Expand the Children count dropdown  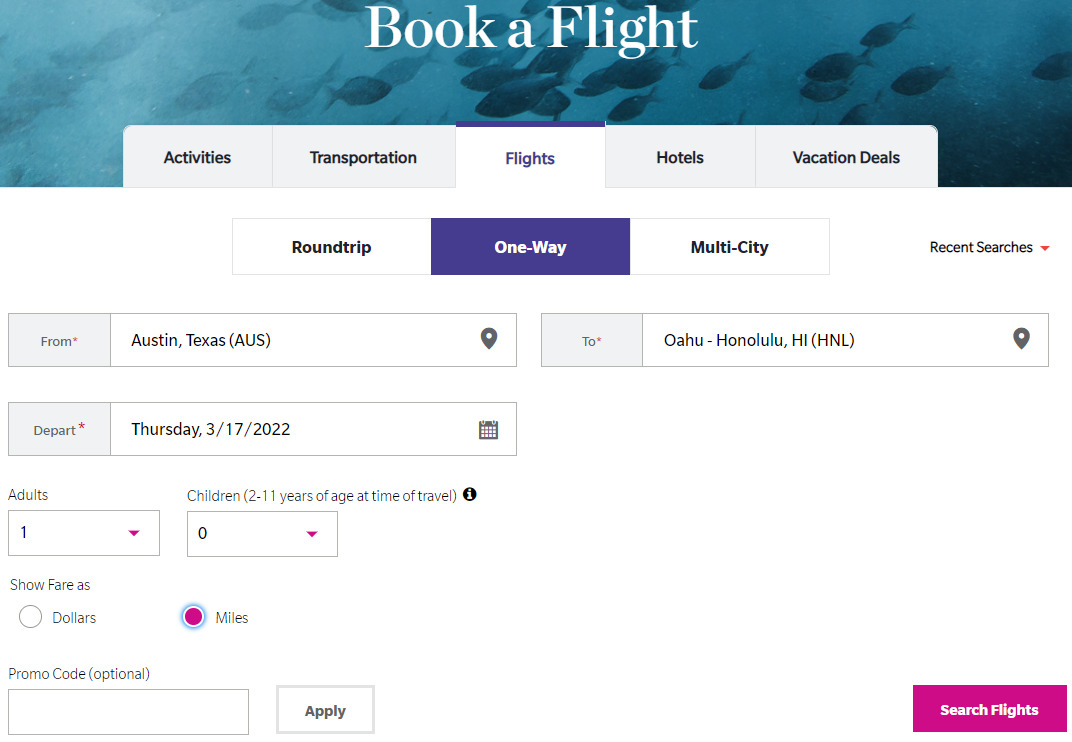coord(262,534)
